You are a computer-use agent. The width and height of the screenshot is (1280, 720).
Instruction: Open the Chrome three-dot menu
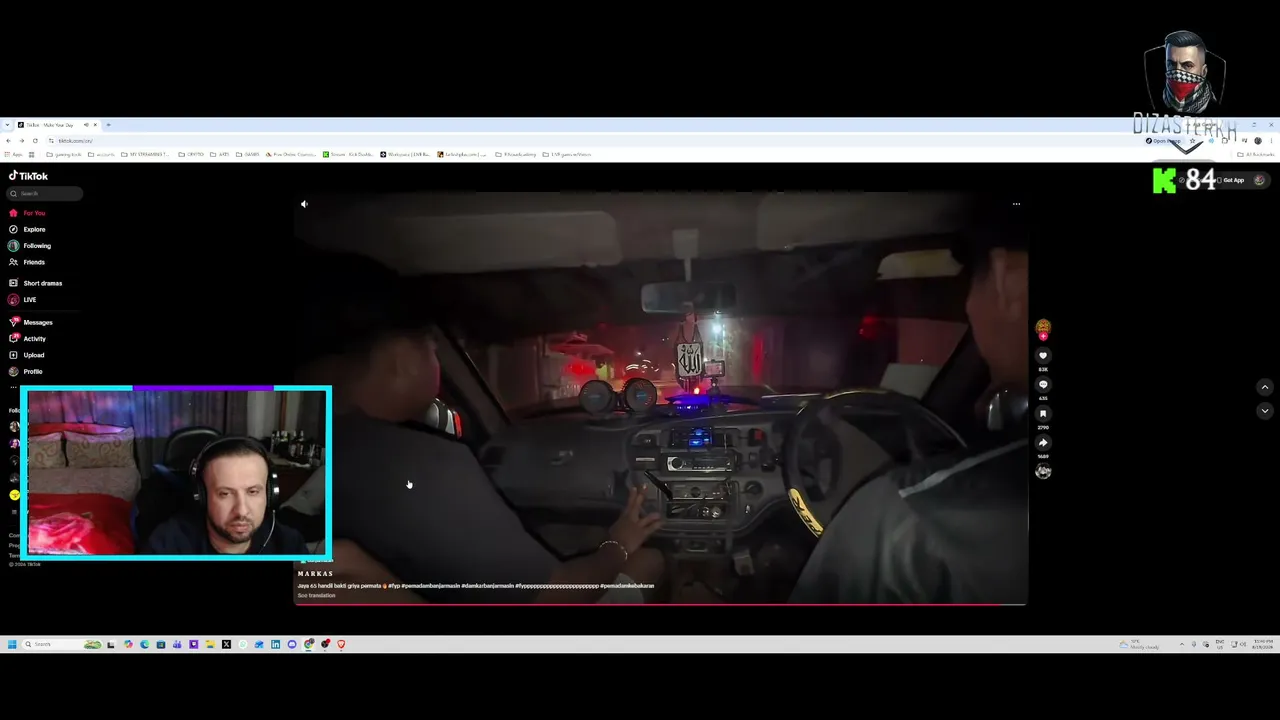tap(1271, 141)
